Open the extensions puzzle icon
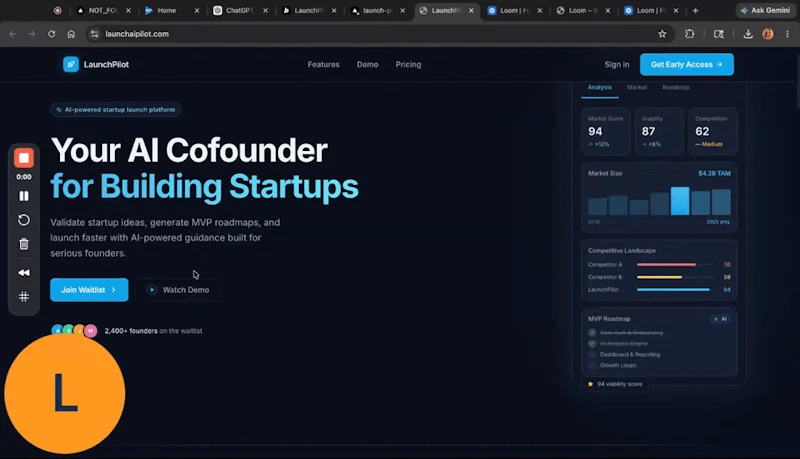The image size is (800, 459). tap(690, 34)
